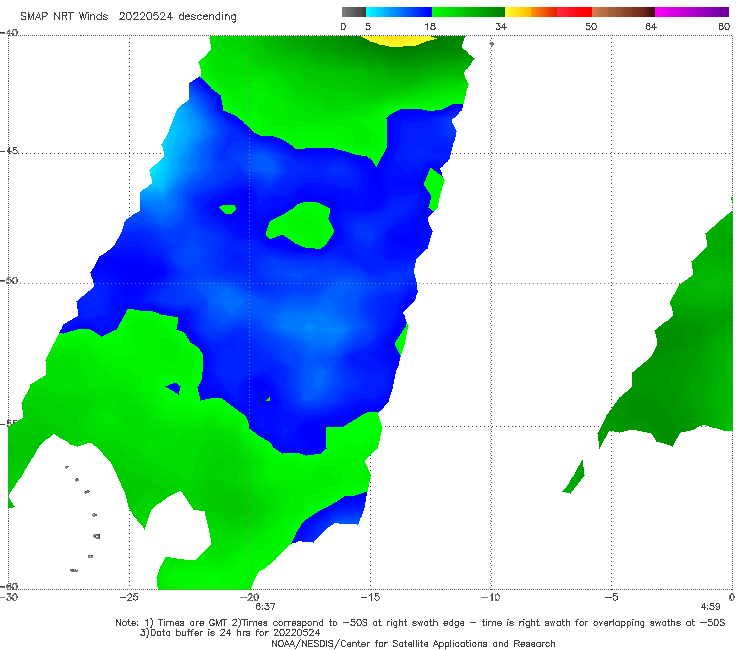Click the yellow-orange segment of the color bar
740x650 pixels.
click(x=530, y=12)
